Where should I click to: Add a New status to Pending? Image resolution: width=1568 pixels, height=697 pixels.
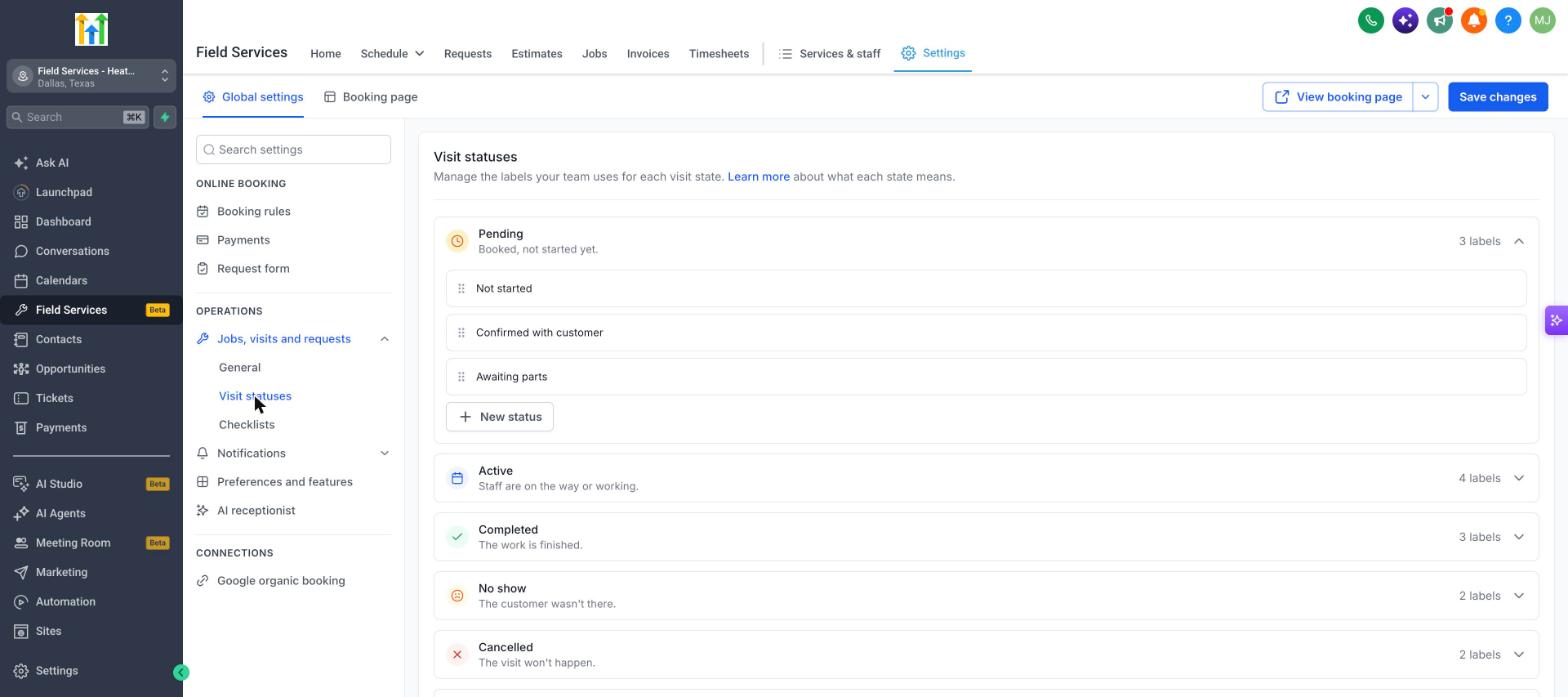500,417
